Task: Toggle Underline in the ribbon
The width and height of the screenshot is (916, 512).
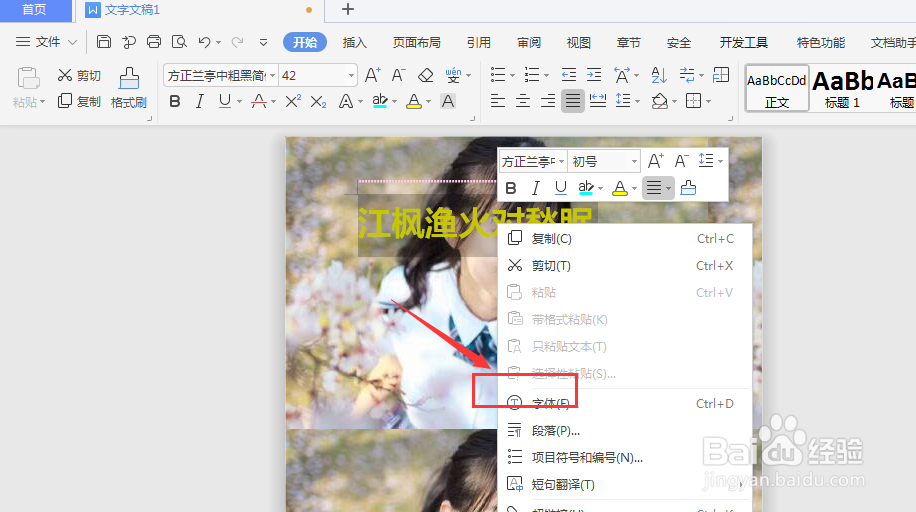Action: point(224,101)
